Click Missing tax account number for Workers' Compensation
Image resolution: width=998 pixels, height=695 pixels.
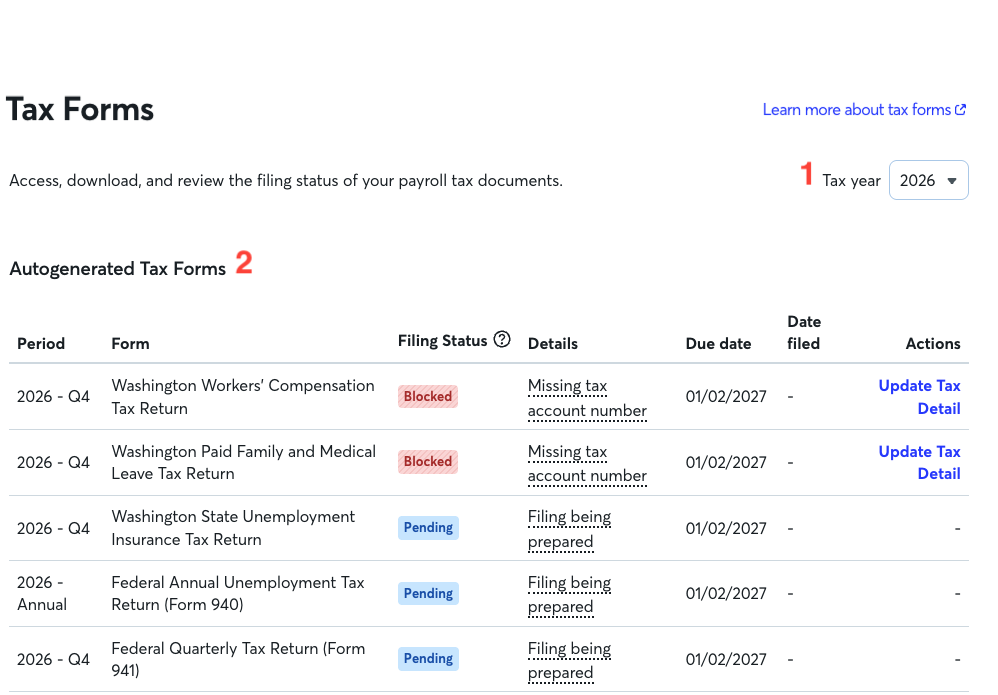[587, 398]
